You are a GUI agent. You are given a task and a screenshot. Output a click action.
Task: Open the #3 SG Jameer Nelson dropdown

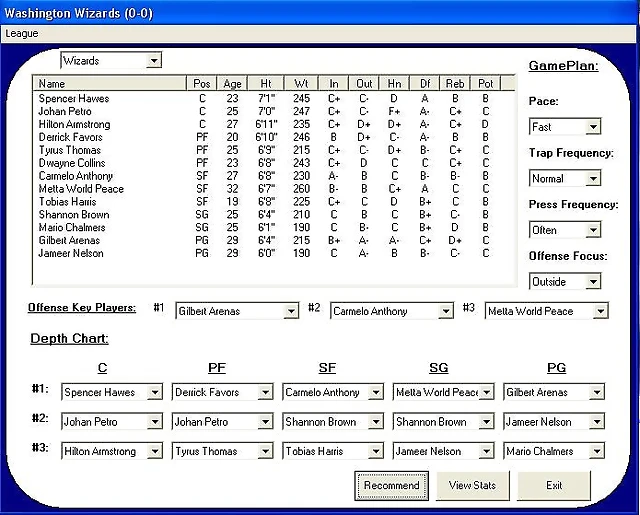click(x=443, y=451)
